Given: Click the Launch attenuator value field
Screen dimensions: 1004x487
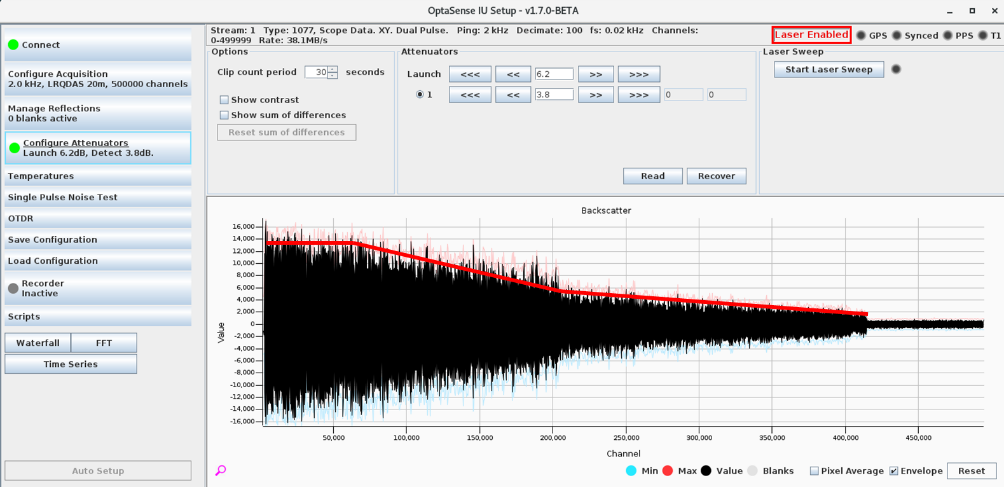Looking at the screenshot, I should click(553, 74).
